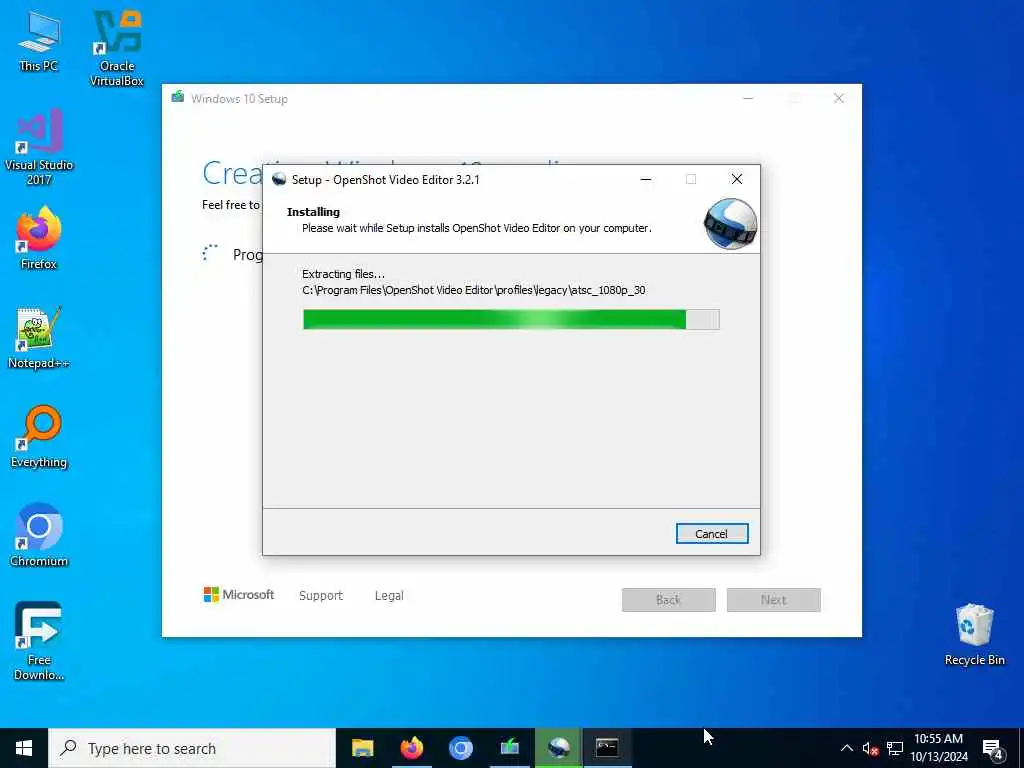Click Back button in Windows 10 Setup
Image resolution: width=1024 pixels, height=768 pixels.
point(669,600)
